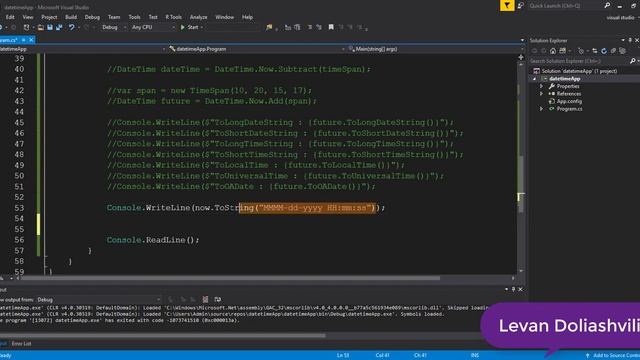Image resolution: width=640 pixels, height=360 pixels.
Task: Click the Solution Explorer Forward arrow icon
Action: tap(544, 51)
